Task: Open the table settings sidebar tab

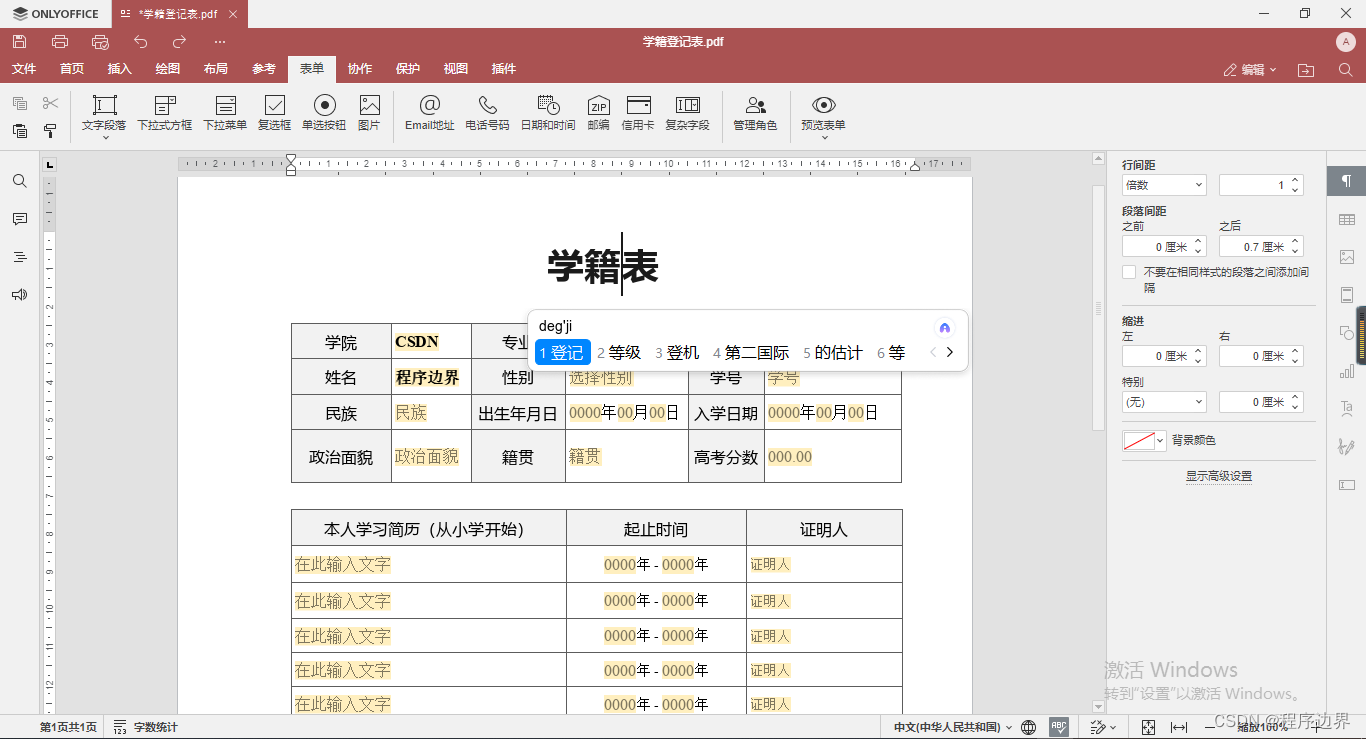Action: pos(1347,219)
